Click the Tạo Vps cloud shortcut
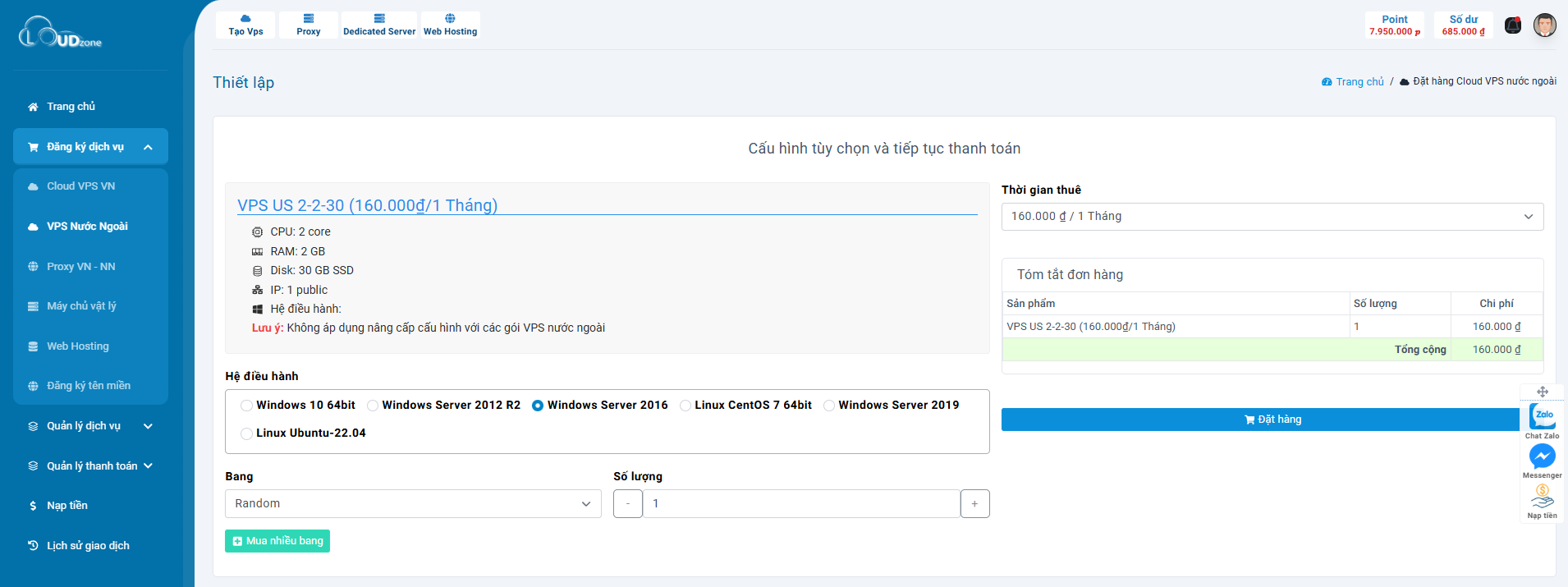This screenshot has height=587, width=1568. [x=245, y=25]
